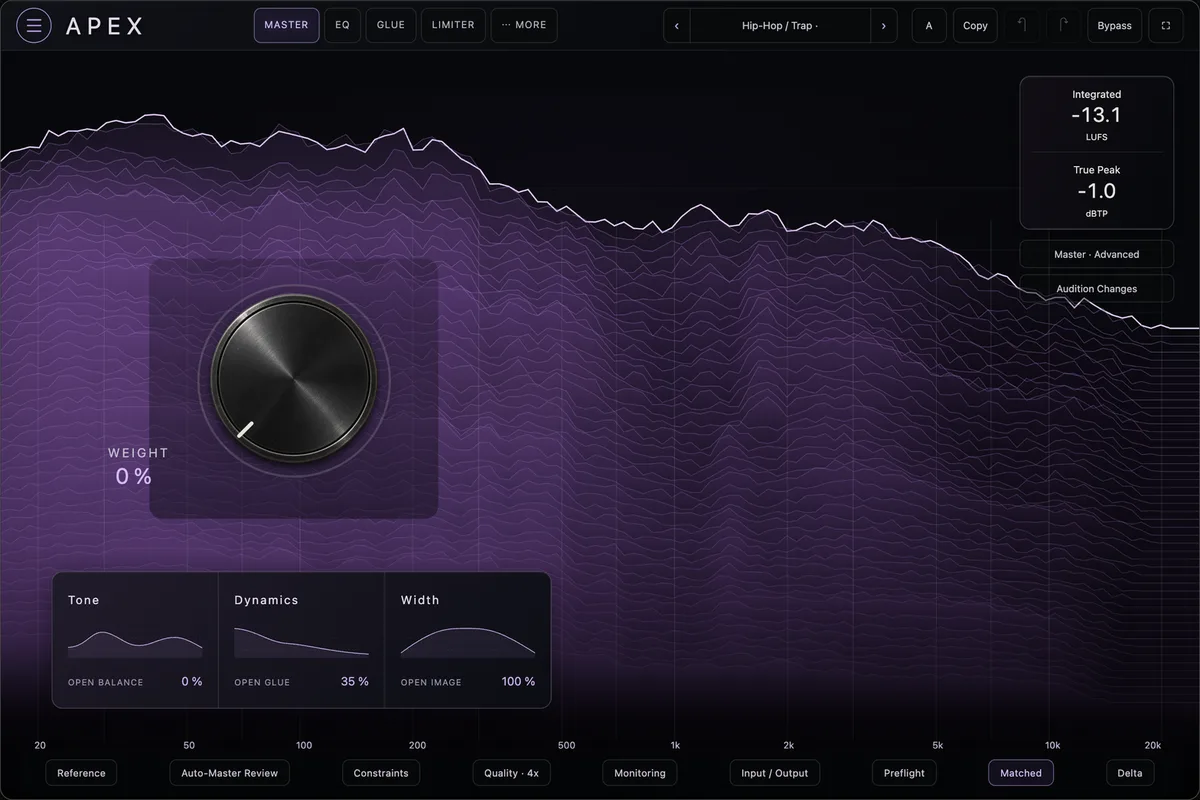Open Auto-Master Review
This screenshot has height=800, width=1200.
click(x=230, y=773)
